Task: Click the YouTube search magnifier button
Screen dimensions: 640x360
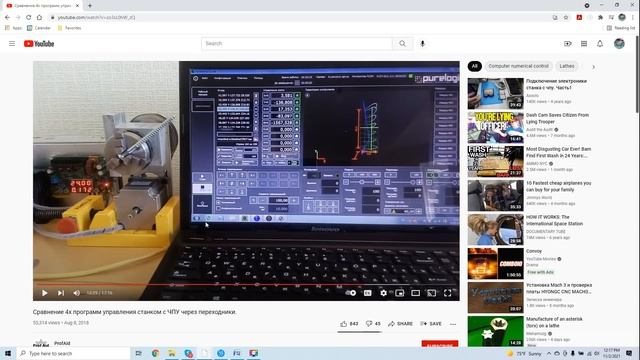Action: click(402, 44)
